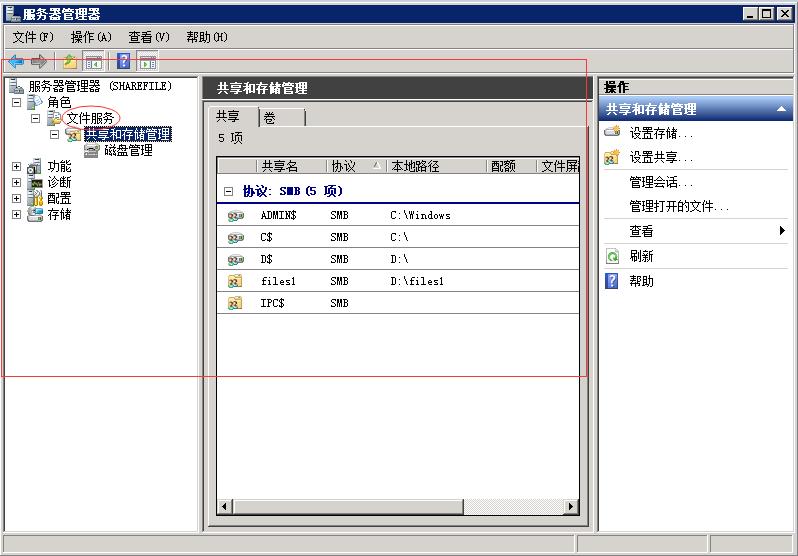The width and height of the screenshot is (798, 556).
Task: Click 管理打开的文件... action link
Action: (679, 206)
